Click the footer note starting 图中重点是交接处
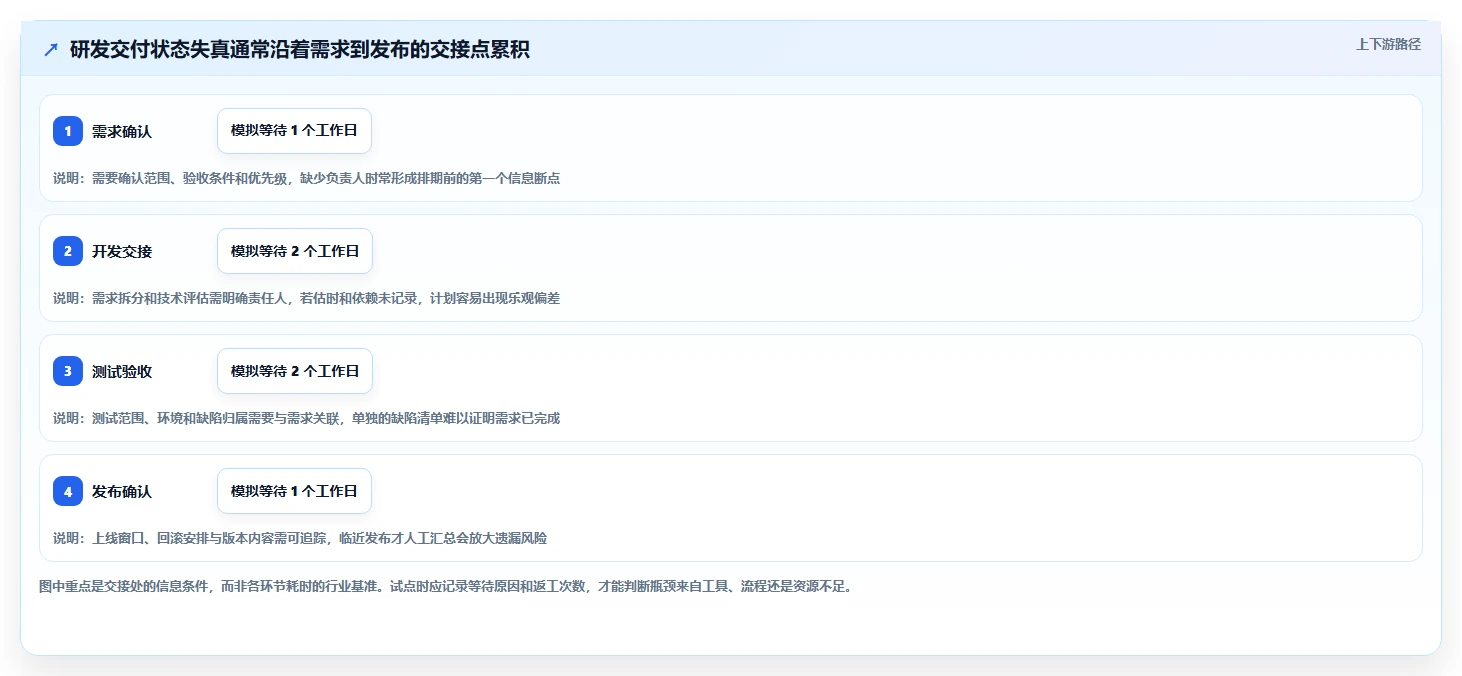The image size is (1462, 676). [446, 586]
